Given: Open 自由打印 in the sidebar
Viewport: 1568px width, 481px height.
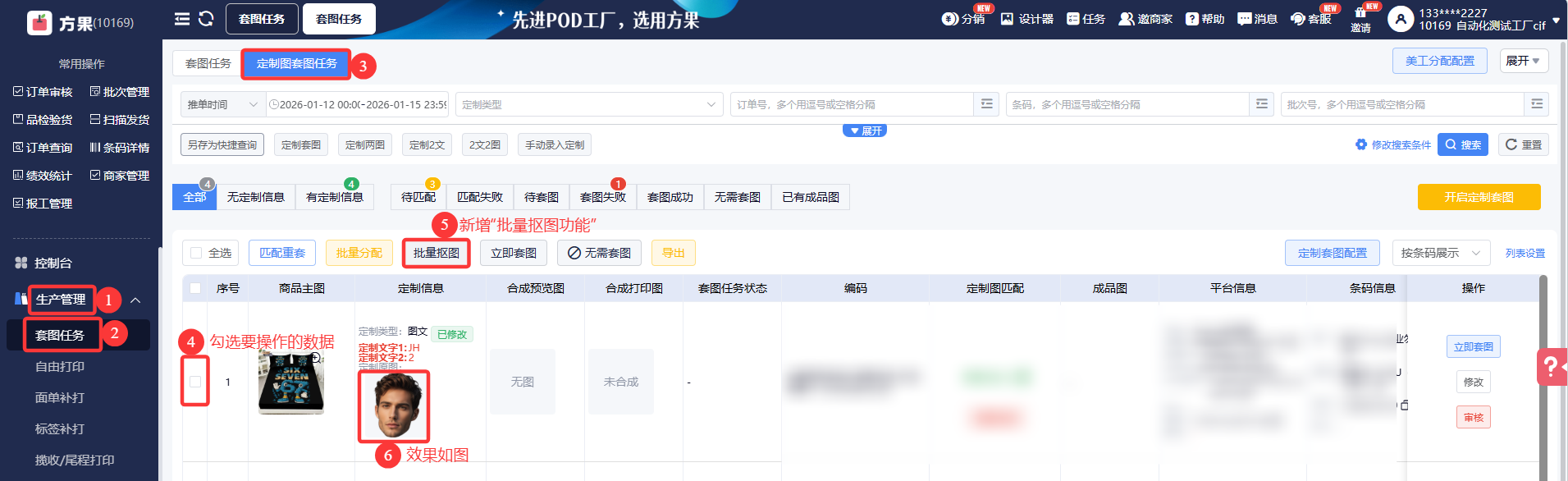Looking at the screenshot, I should point(60,367).
